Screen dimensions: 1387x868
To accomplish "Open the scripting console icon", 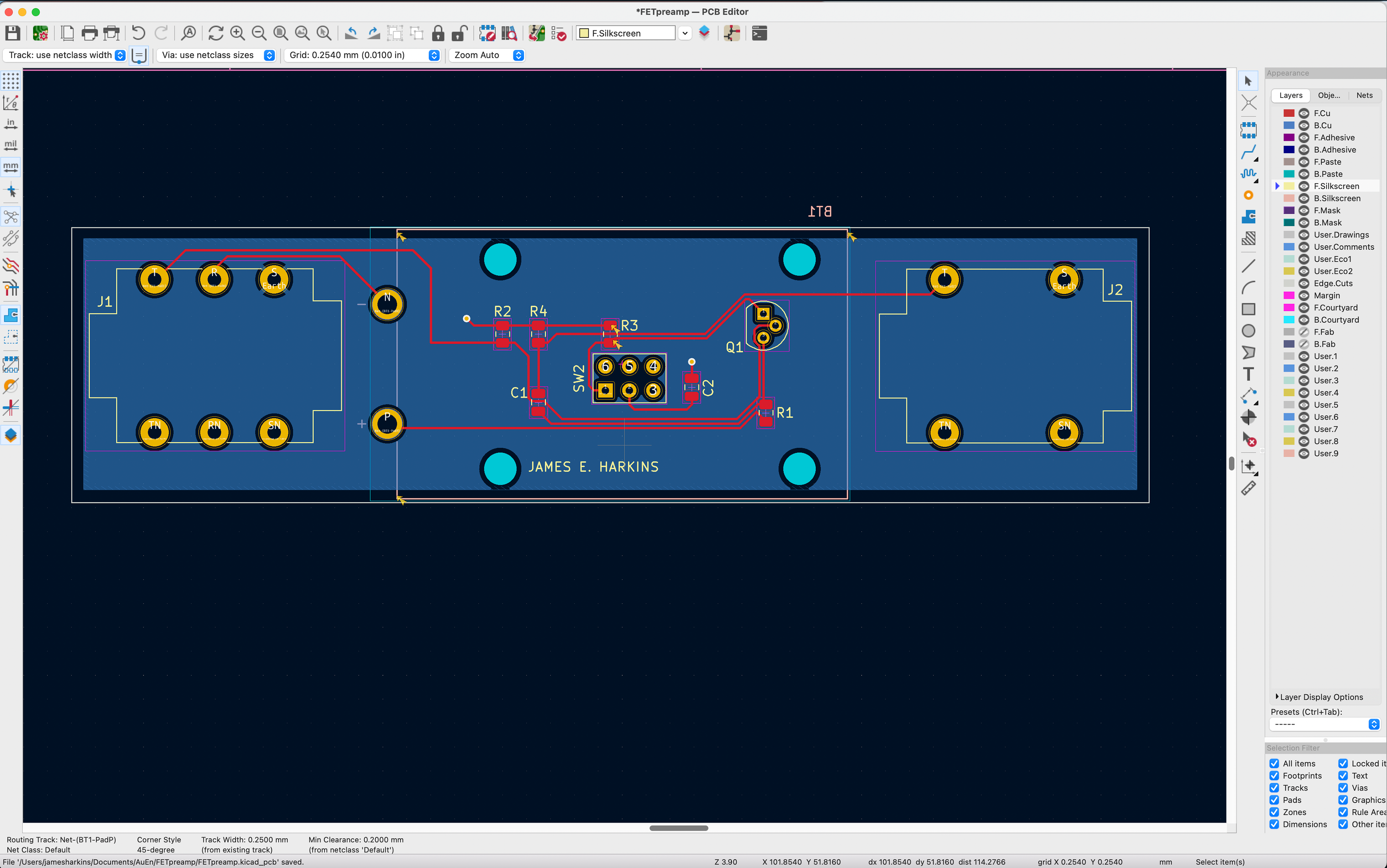I will [x=759, y=33].
